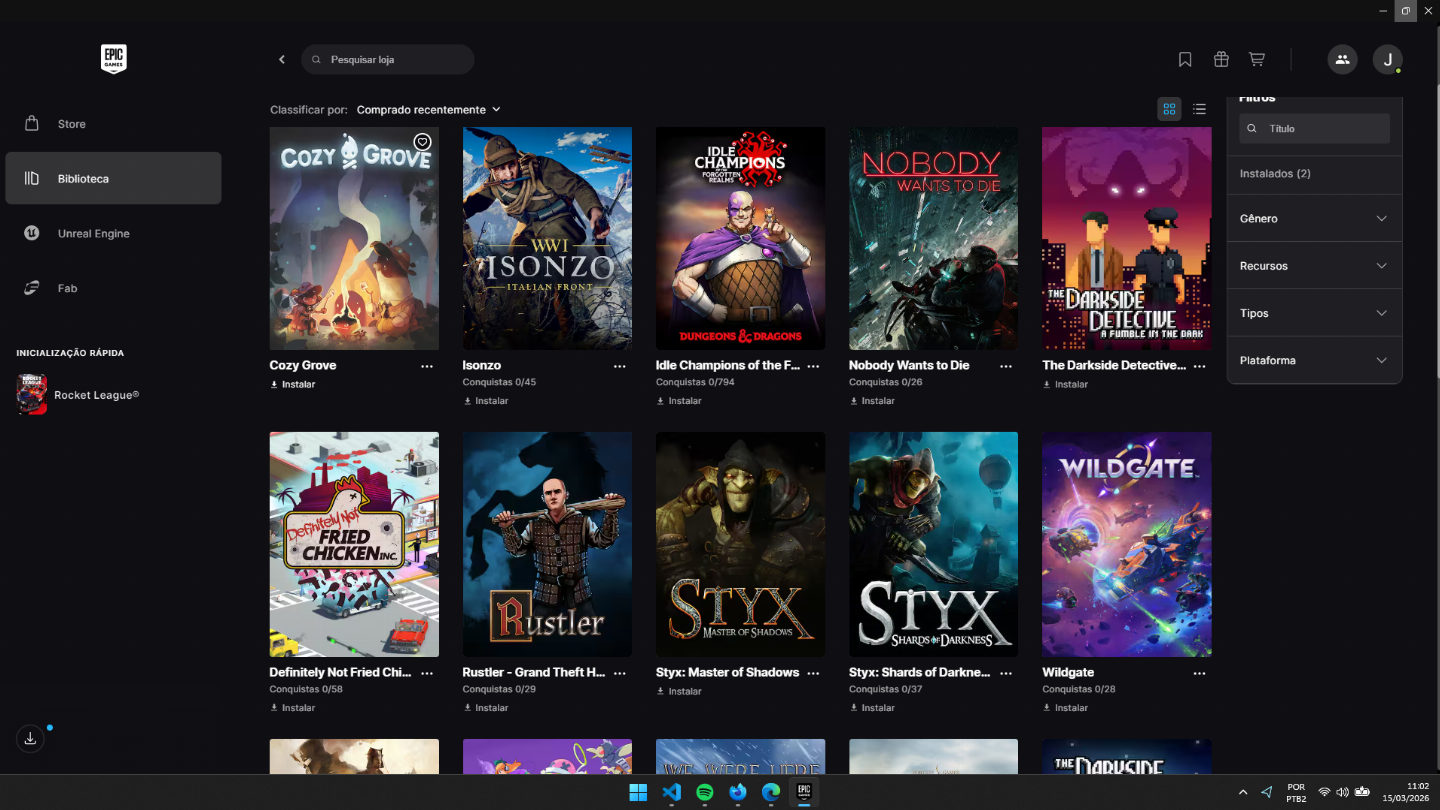Open more options for Isonzo
This screenshot has height=810, width=1440.
(620, 366)
